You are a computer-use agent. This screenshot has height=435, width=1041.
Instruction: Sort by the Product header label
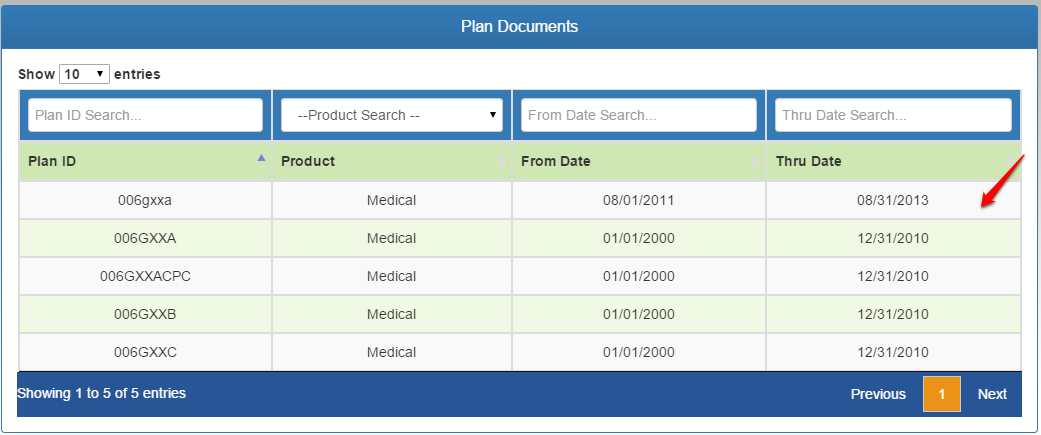coord(308,161)
